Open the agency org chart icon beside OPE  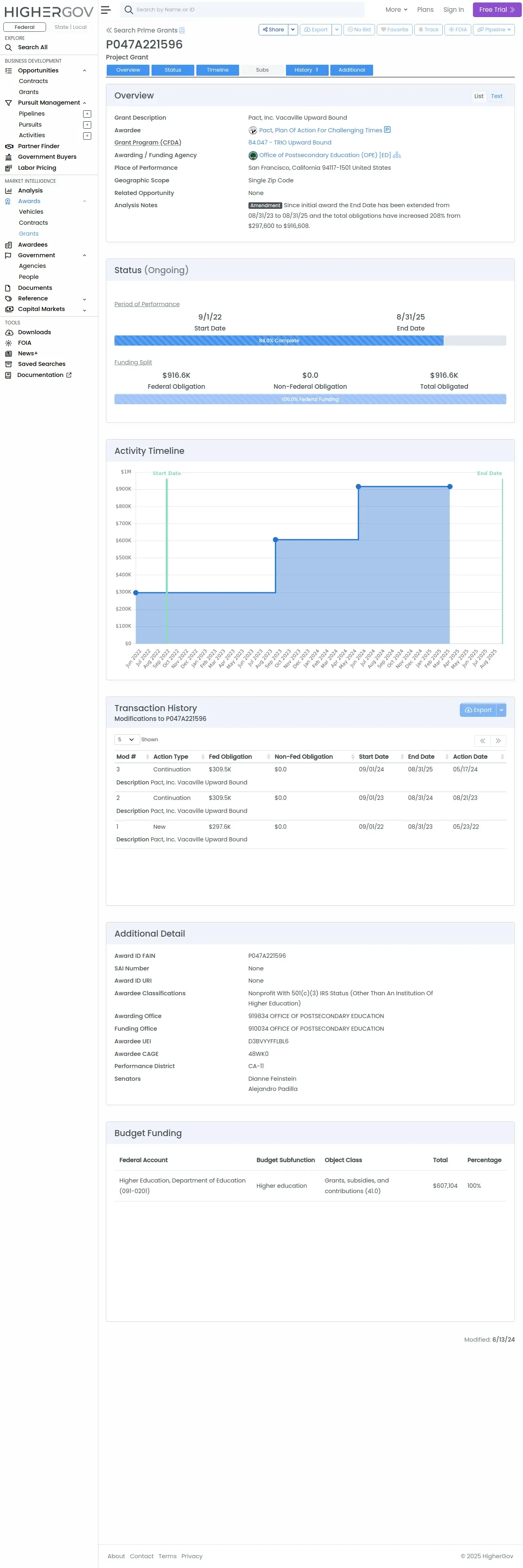[397, 155]
